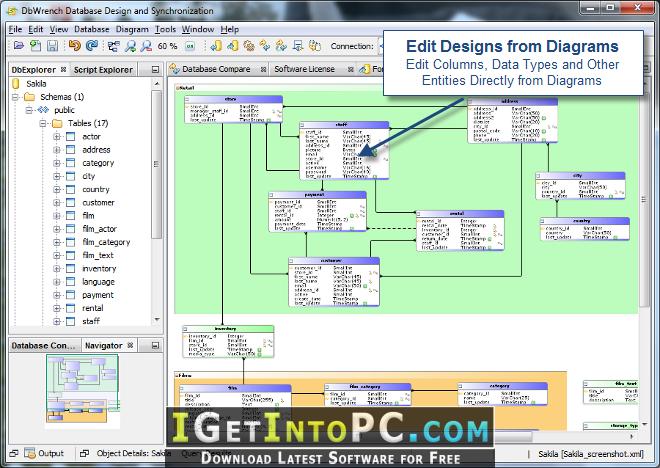Expand the film_category table node

57,242
